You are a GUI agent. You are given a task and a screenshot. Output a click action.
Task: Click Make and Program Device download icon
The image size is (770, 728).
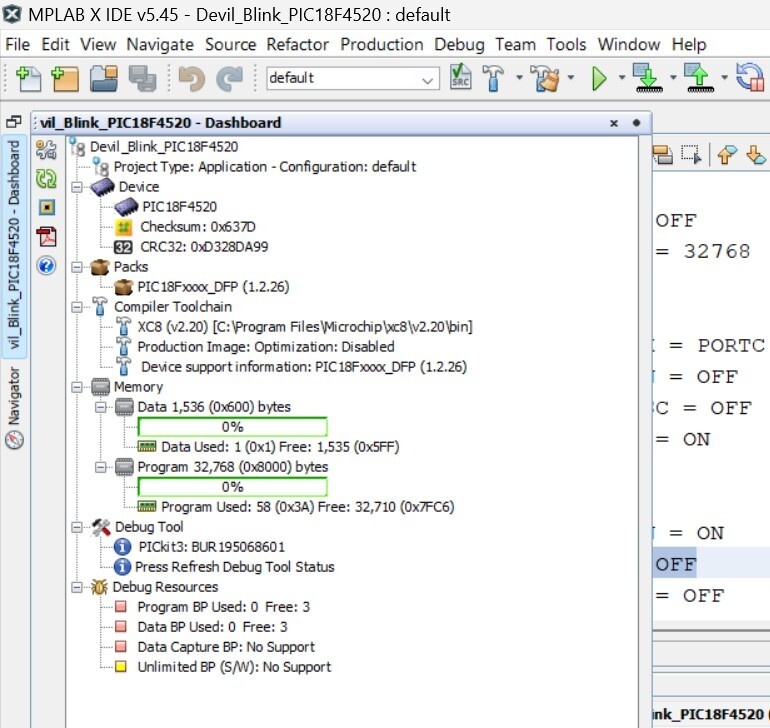(x=648, y=78)
